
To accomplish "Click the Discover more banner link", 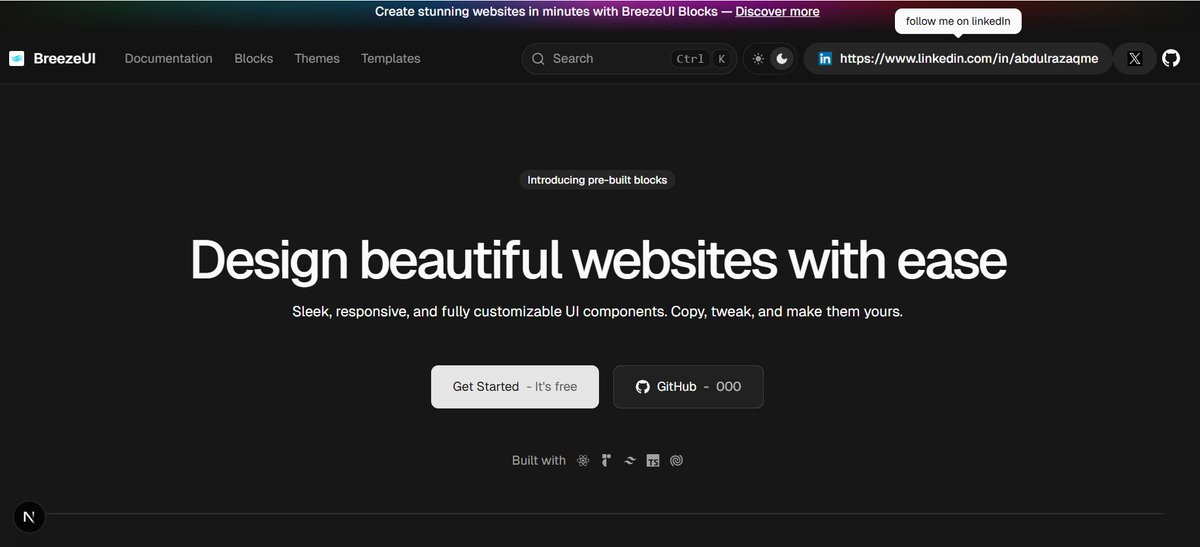I will 777,12.
